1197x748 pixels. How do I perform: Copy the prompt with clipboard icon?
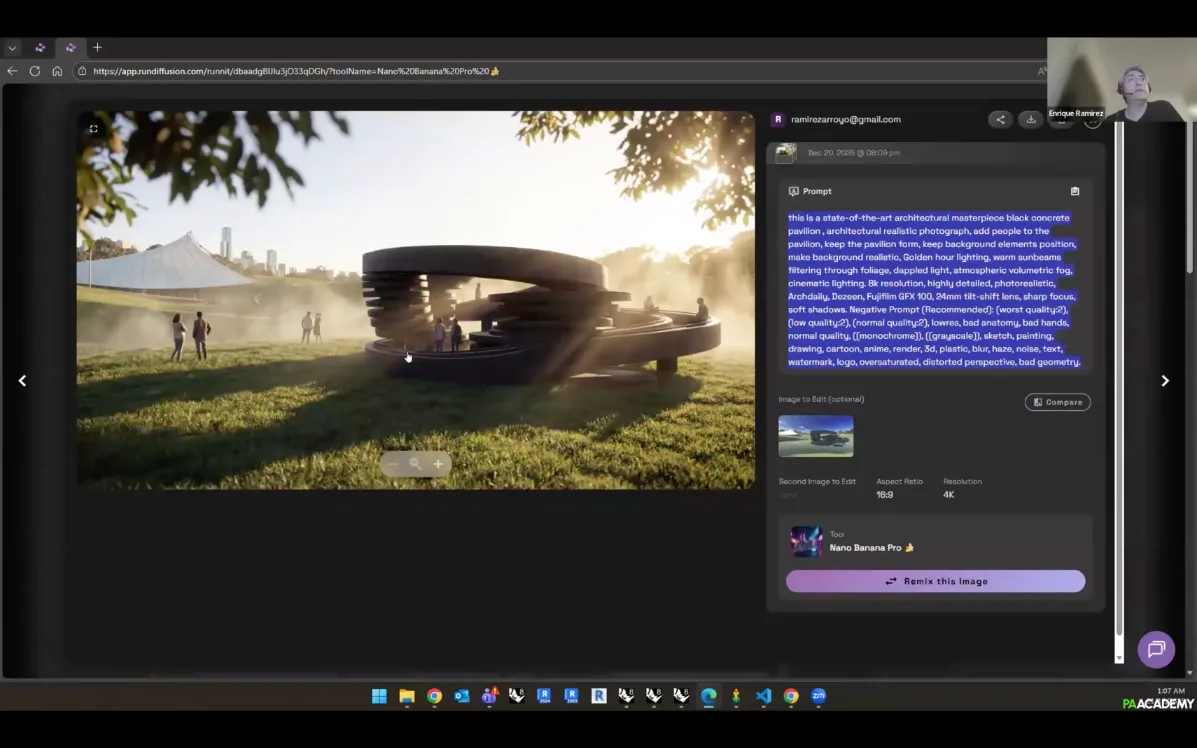(x=1075, y=191)
